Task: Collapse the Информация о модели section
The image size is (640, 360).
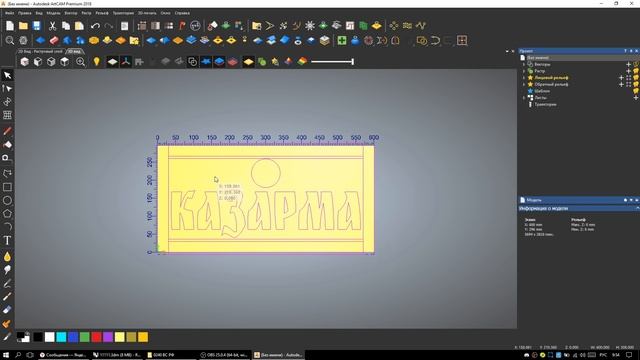Action: pos(637,208)
